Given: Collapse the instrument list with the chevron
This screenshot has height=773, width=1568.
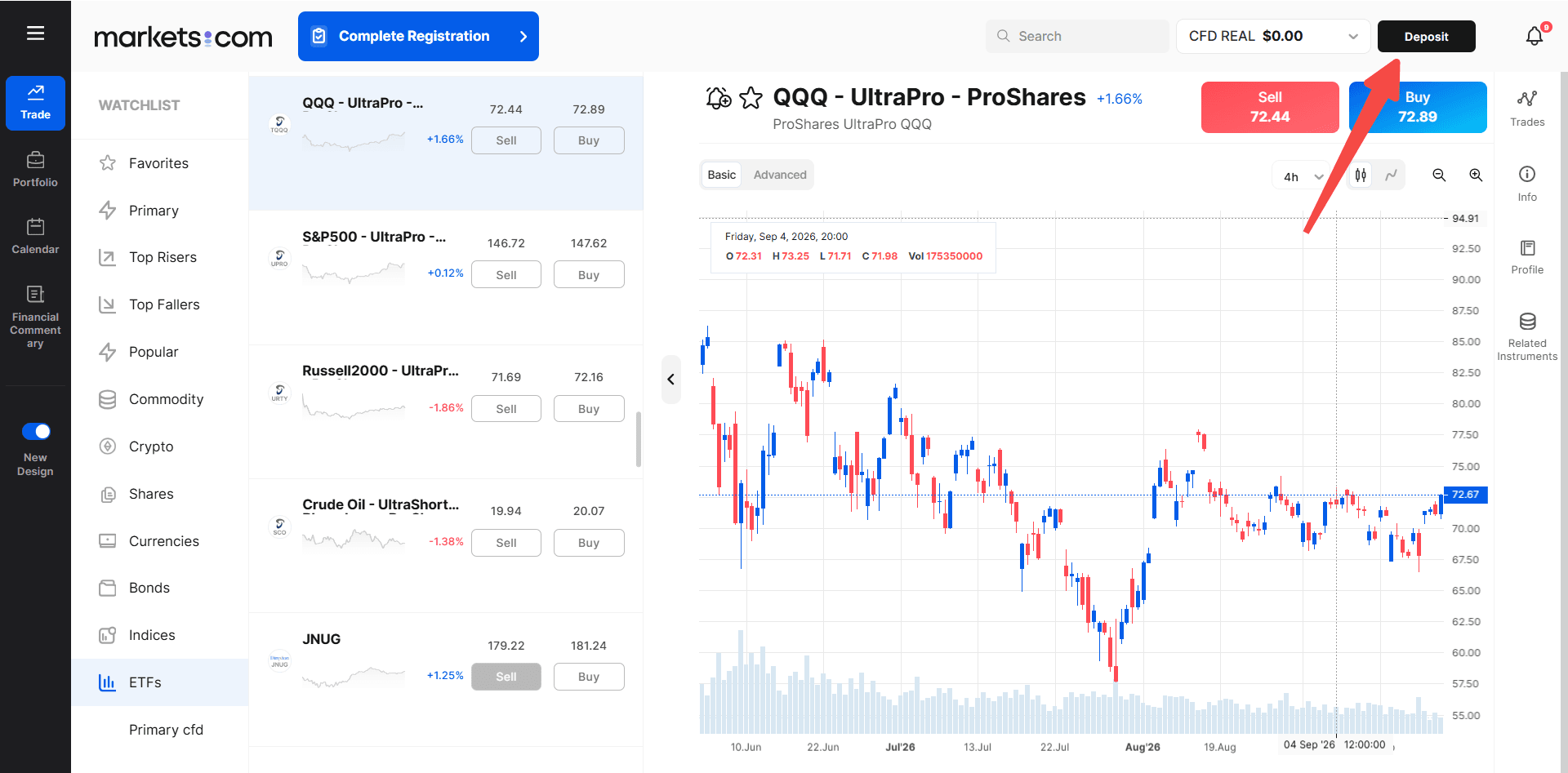Looking at the screenshot, I should (670, 379).
